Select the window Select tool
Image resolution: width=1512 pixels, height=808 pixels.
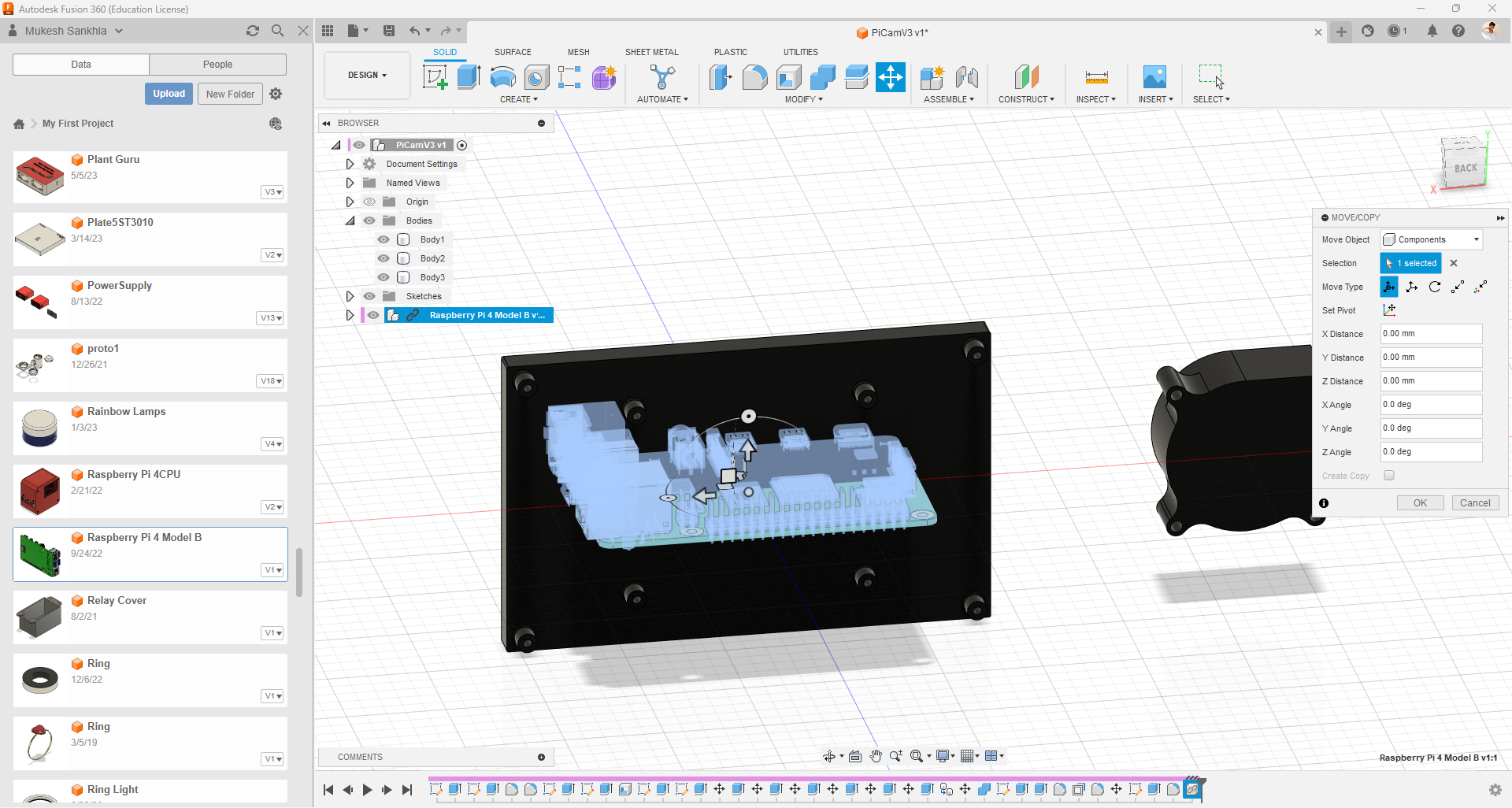[x=1211, y=77]
